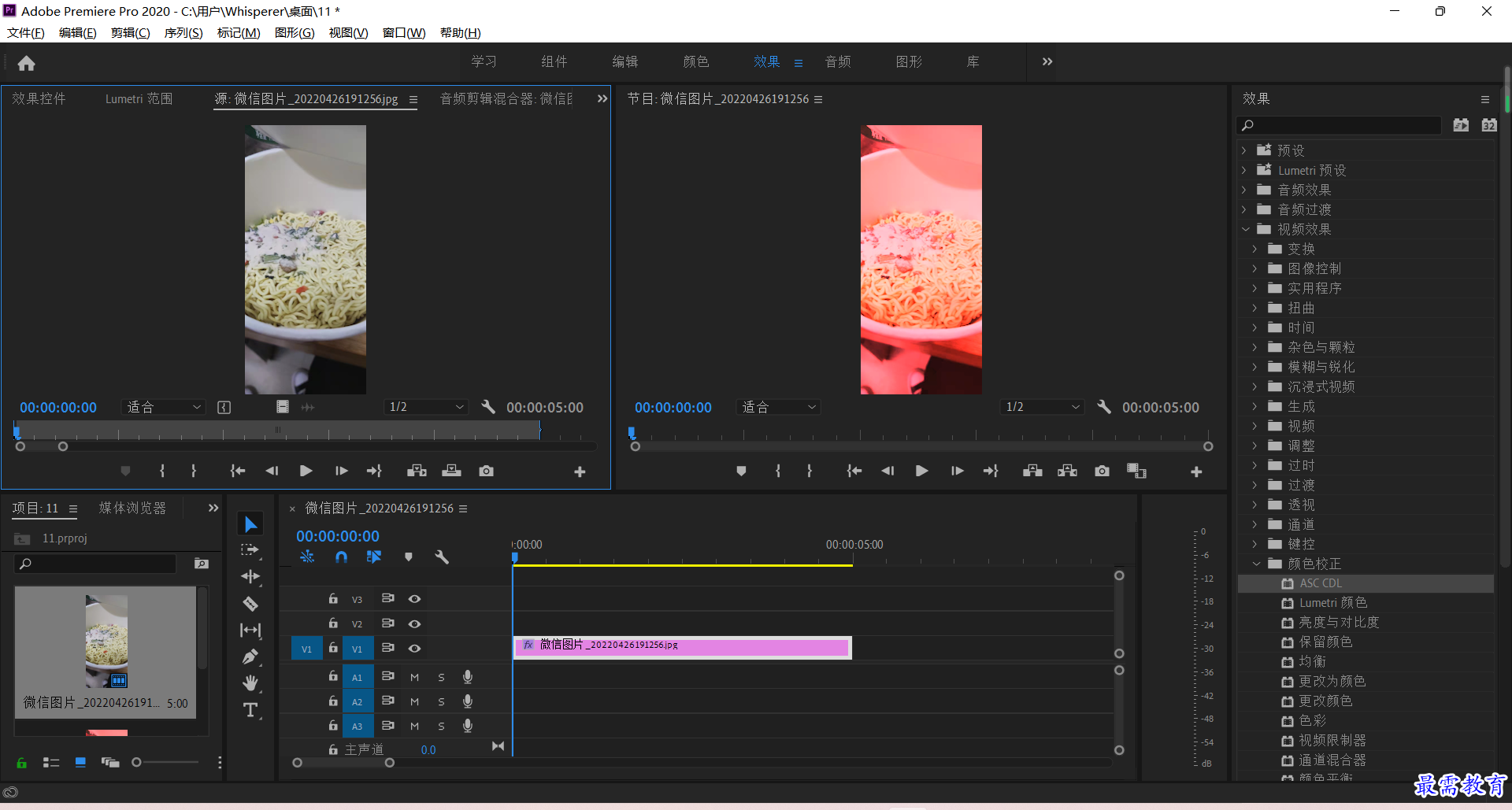
Task: Toggle V2 track output eye
Action: click(414, 623)
